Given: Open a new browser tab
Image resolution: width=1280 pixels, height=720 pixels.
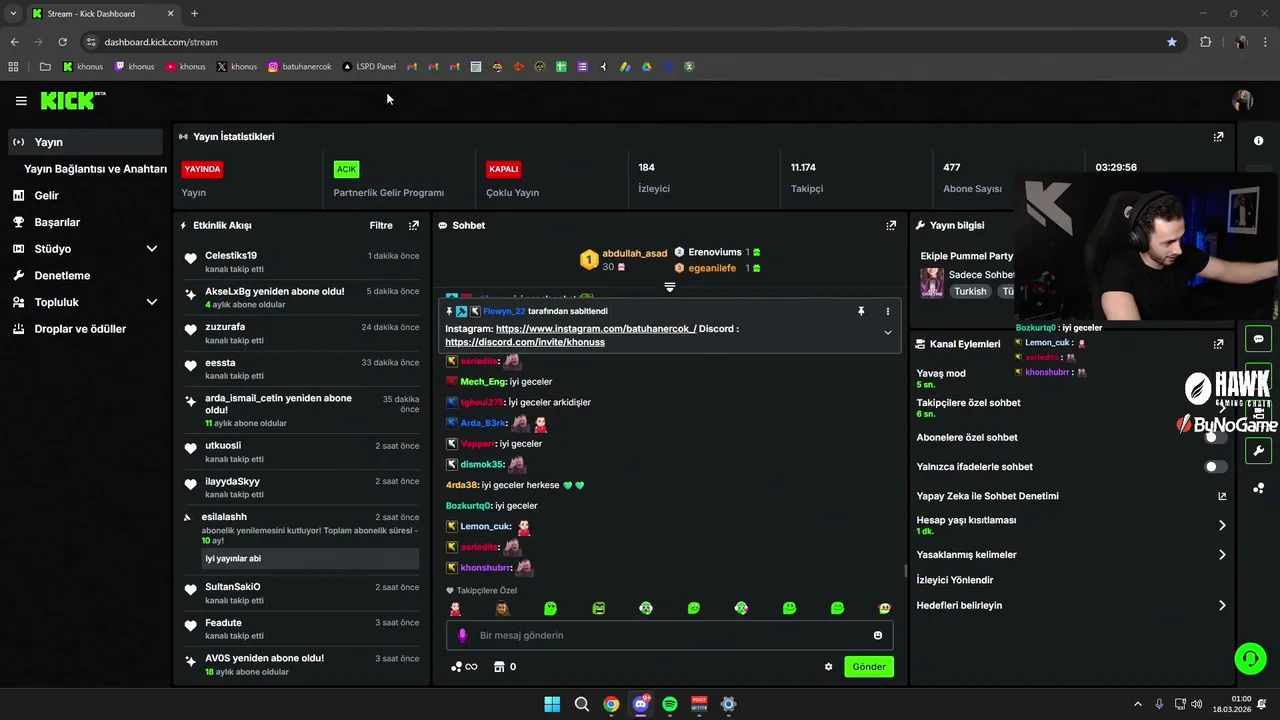Looking at the screenshot, I should point(194,13).
